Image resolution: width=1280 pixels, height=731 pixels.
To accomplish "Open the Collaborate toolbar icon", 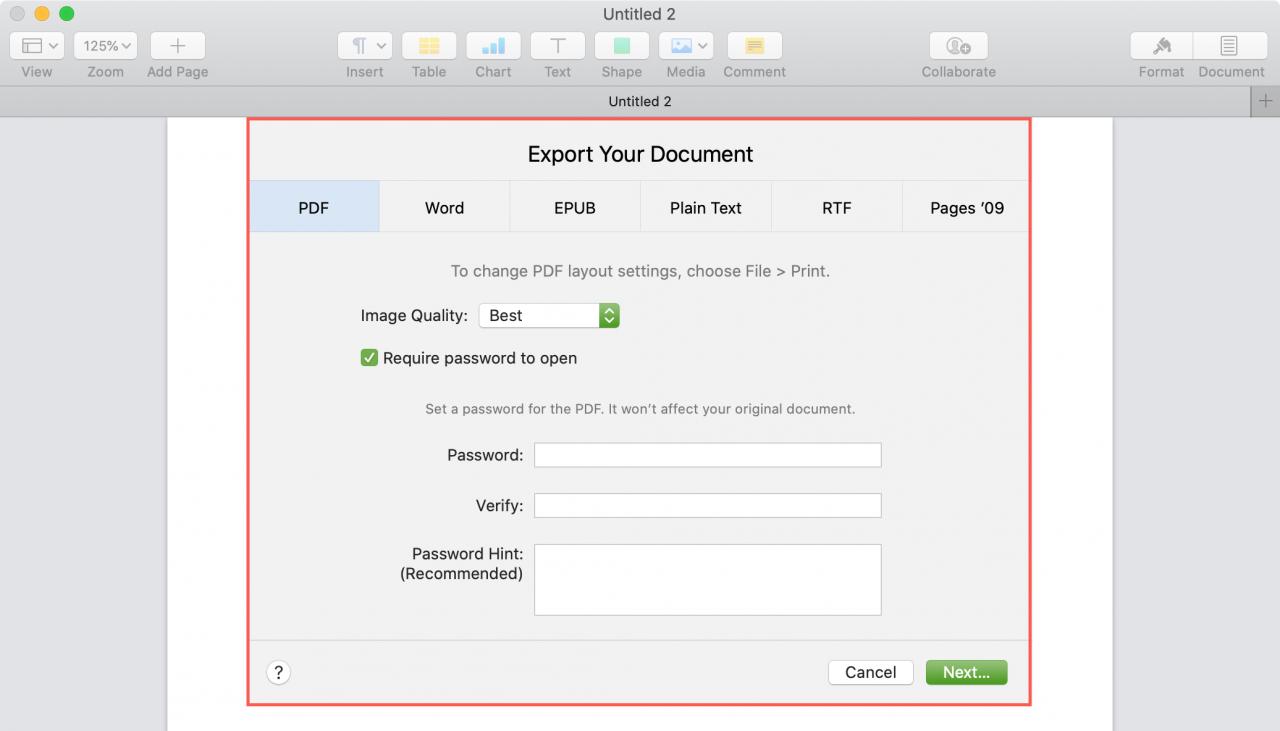I will tap(958, 46).
